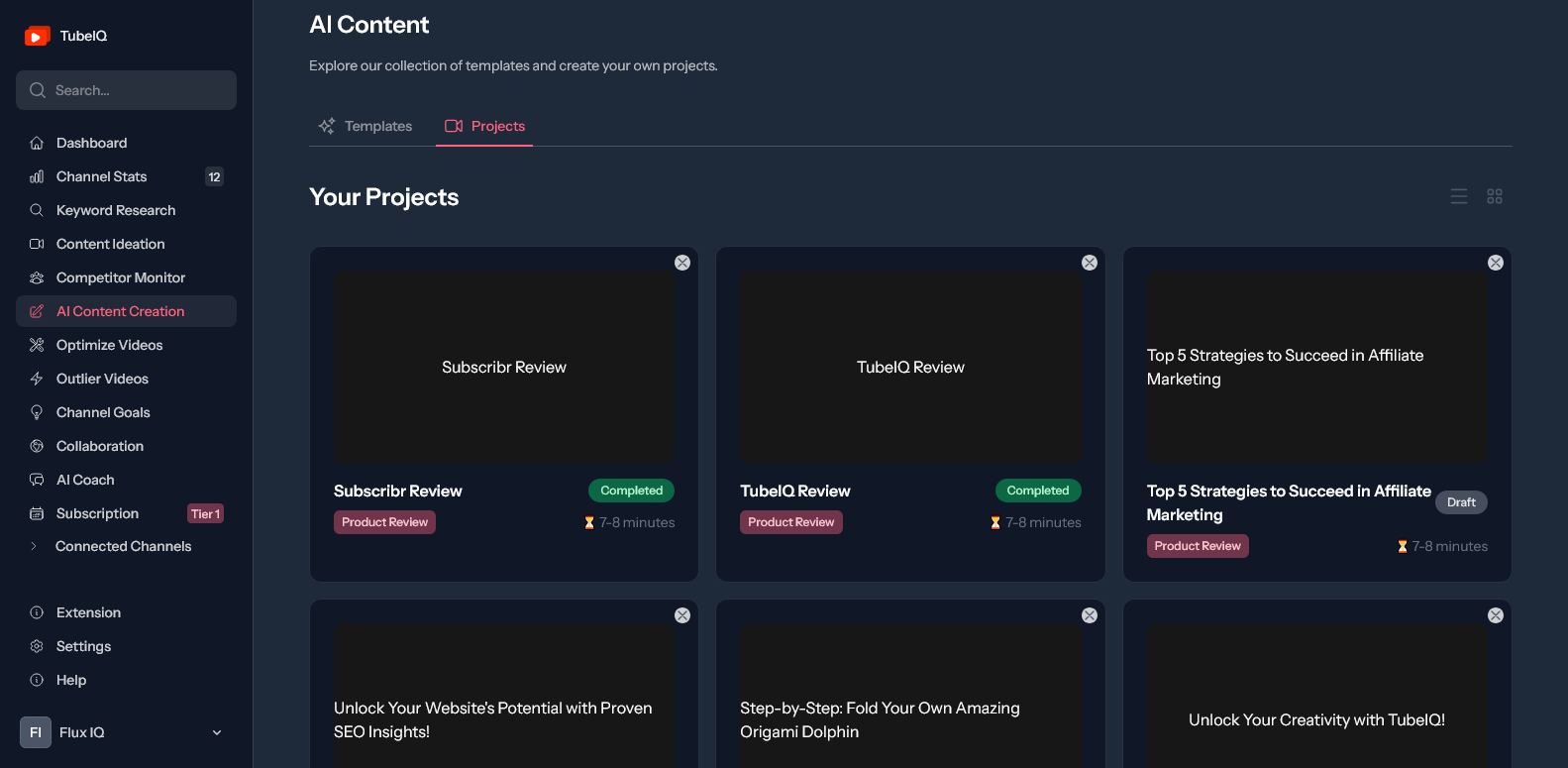Click the Settings gear icon

[x=37, y=646]
